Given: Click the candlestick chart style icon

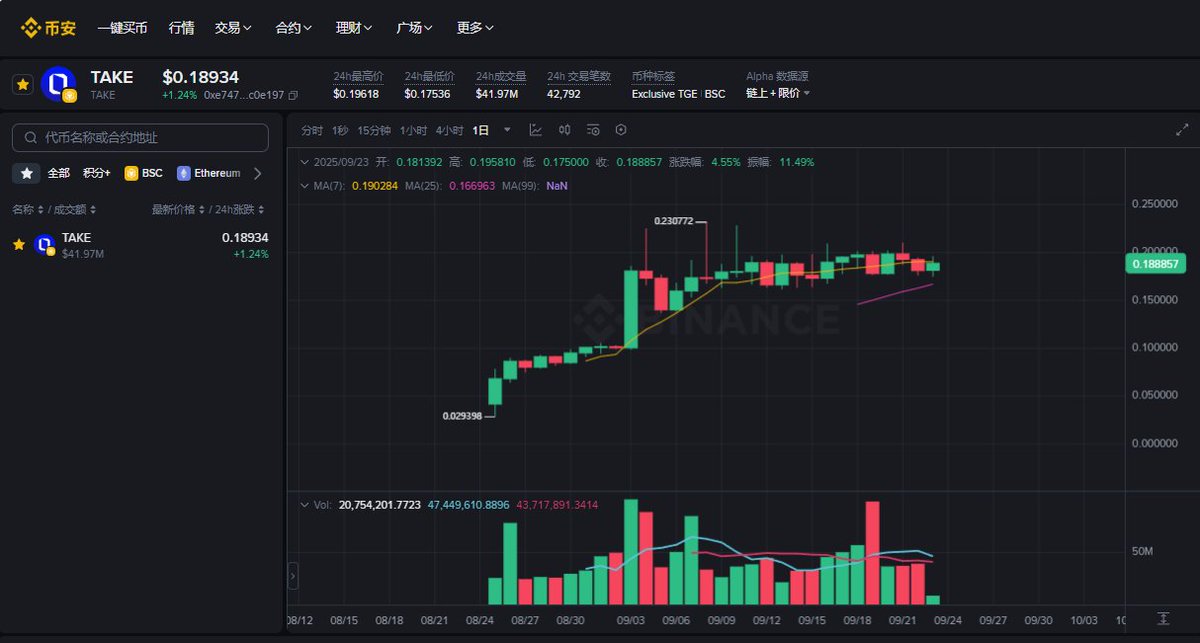Looking at the screenshot, I should (x=564, y=130).
